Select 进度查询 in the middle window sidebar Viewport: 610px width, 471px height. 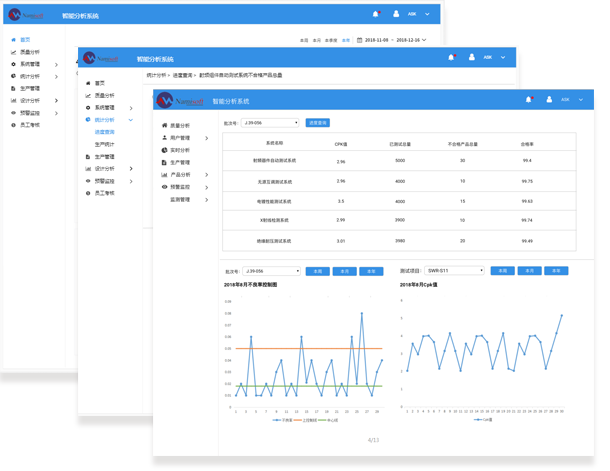(104, 131)
